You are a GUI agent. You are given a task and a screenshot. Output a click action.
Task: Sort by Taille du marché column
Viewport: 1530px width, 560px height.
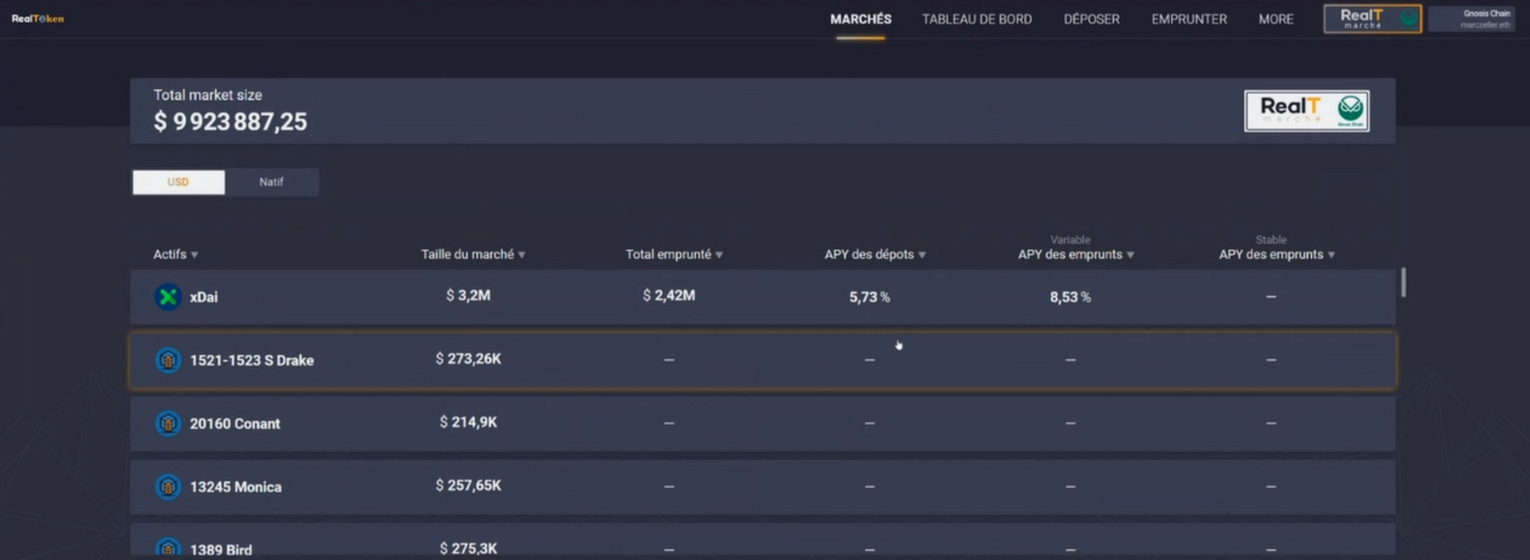(473, 255)
